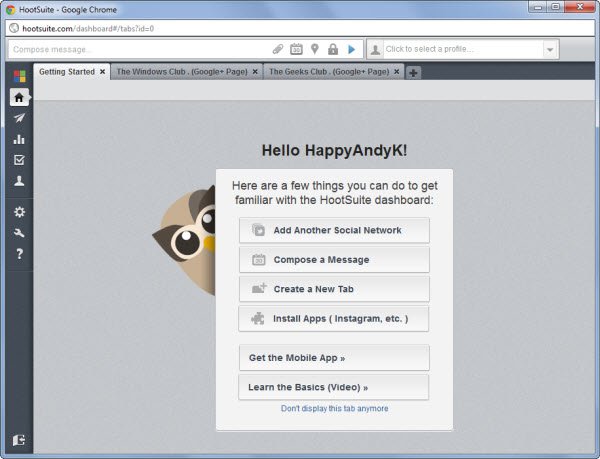Click the Chrome icon in title bar
Image resolution: width=600 pixels, height=459 pixels.
coord(11,10)
